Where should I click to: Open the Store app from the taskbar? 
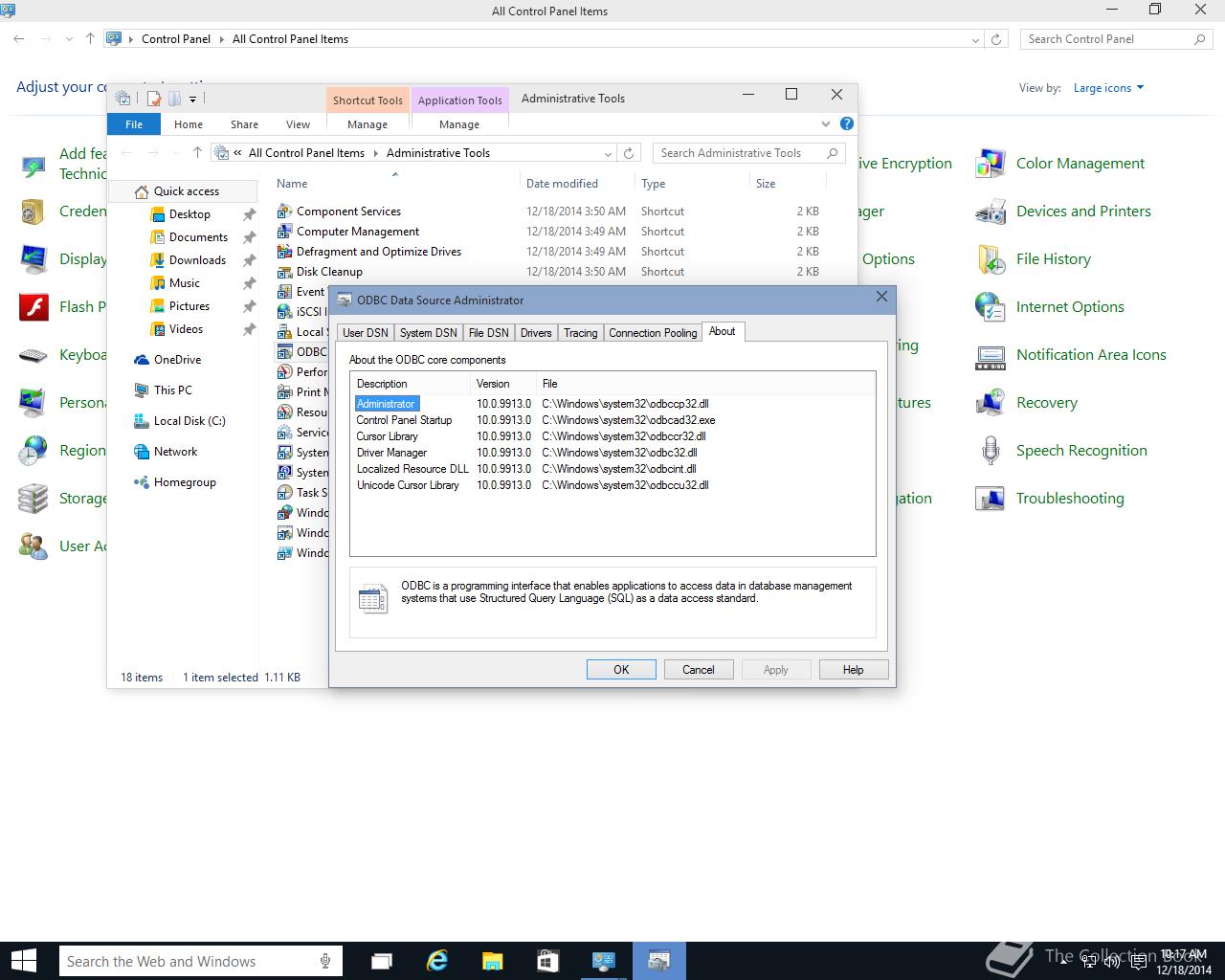[547, 961]
